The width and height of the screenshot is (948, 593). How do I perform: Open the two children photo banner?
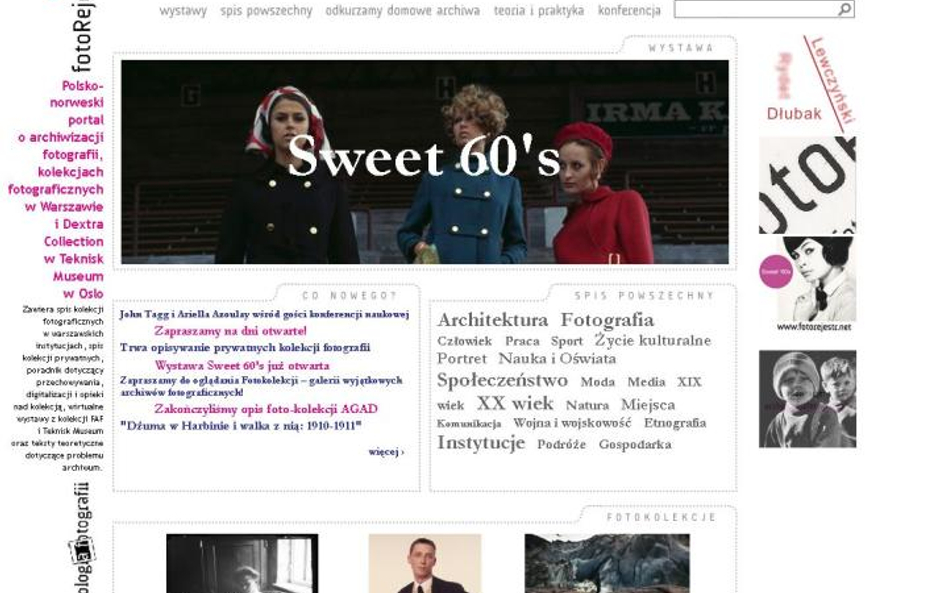pyautogui.click(x=808, y=399)
